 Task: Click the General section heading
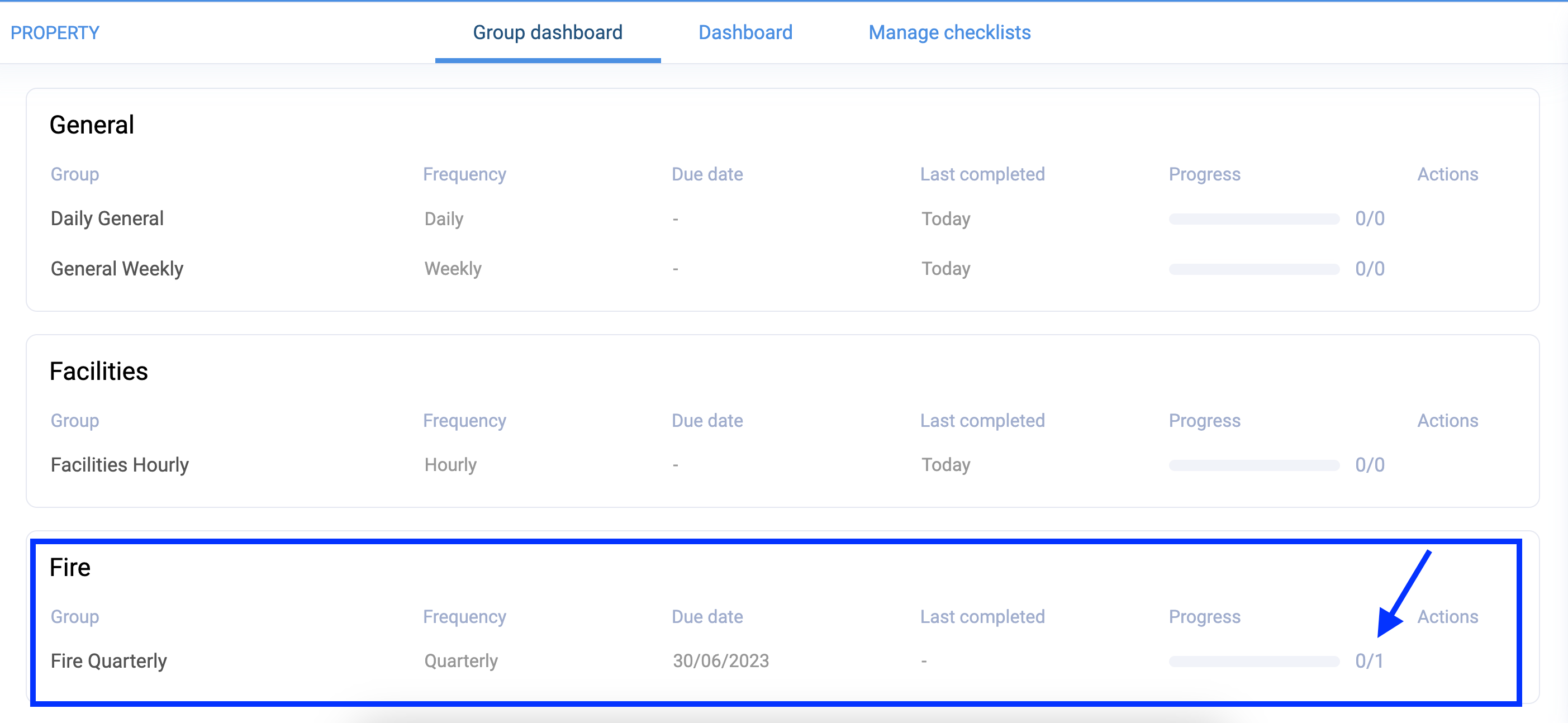click(92, 124)
